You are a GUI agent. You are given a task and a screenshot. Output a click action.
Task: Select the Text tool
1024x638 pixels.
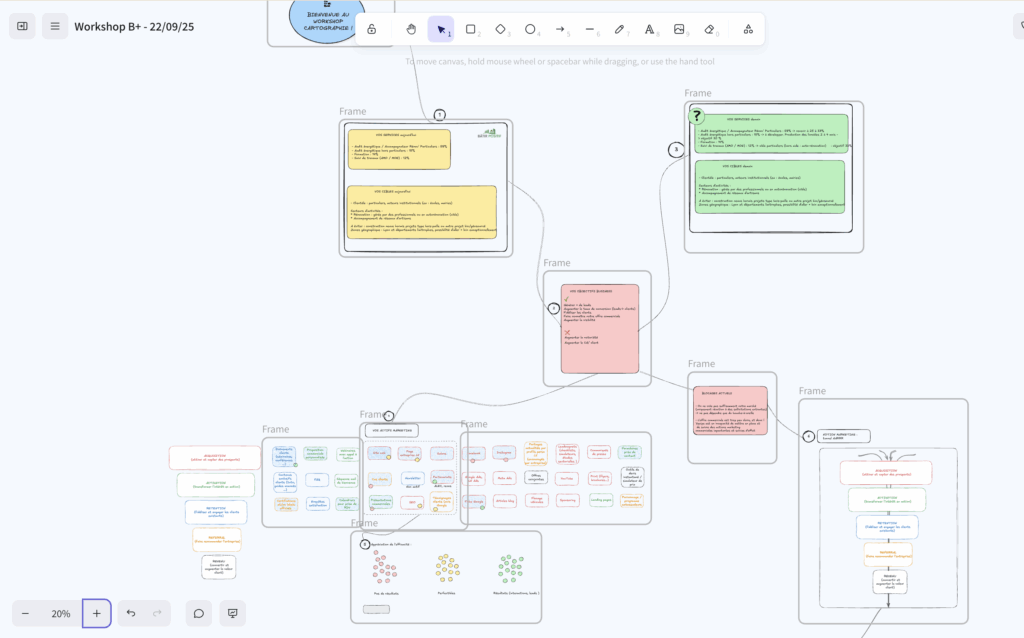(649, 30)
